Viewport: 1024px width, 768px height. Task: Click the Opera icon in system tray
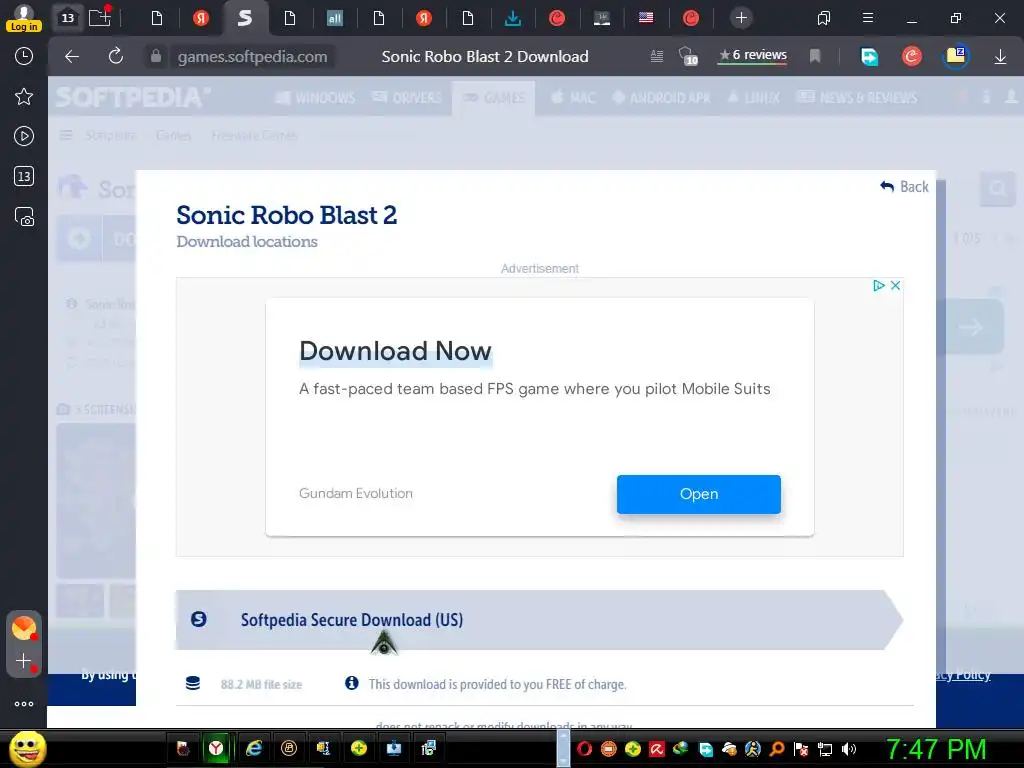tap(584, 749)
